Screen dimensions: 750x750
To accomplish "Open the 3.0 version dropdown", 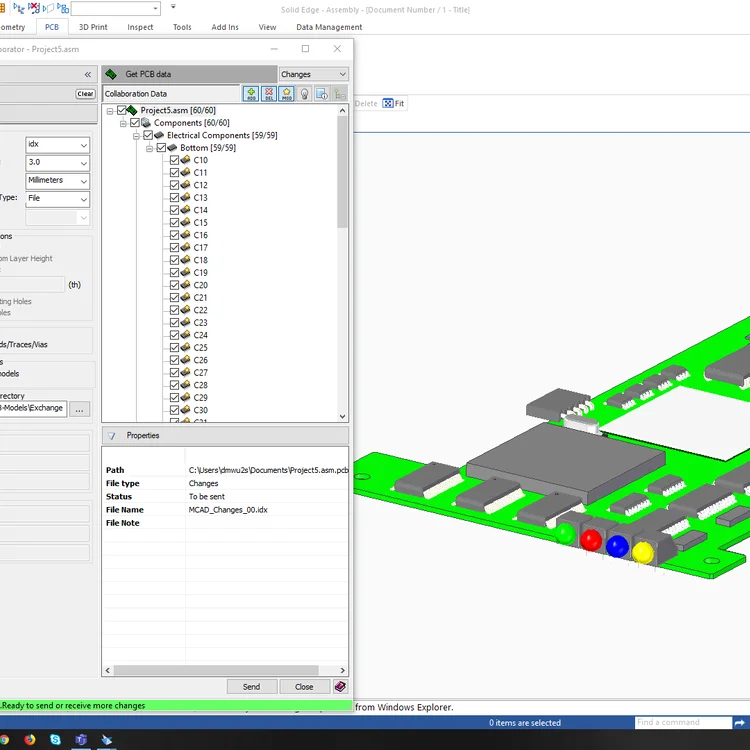I will click(57, 163).
